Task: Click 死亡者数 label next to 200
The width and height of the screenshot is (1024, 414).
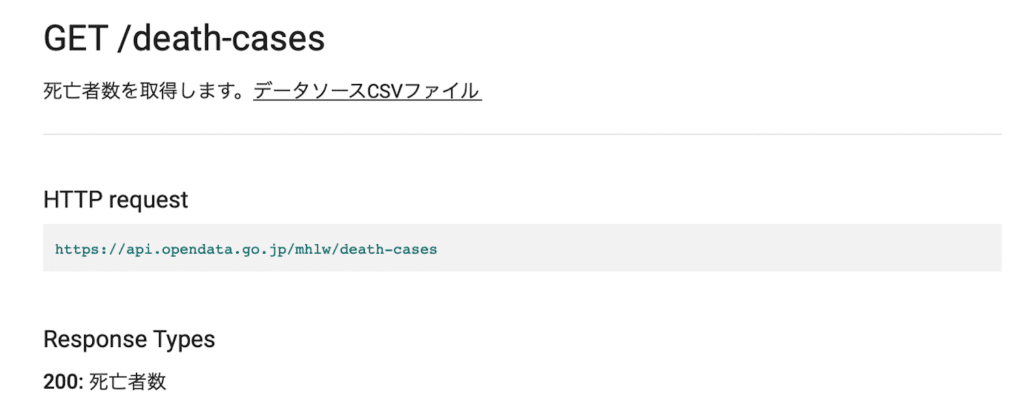Action: pos(127,382)
